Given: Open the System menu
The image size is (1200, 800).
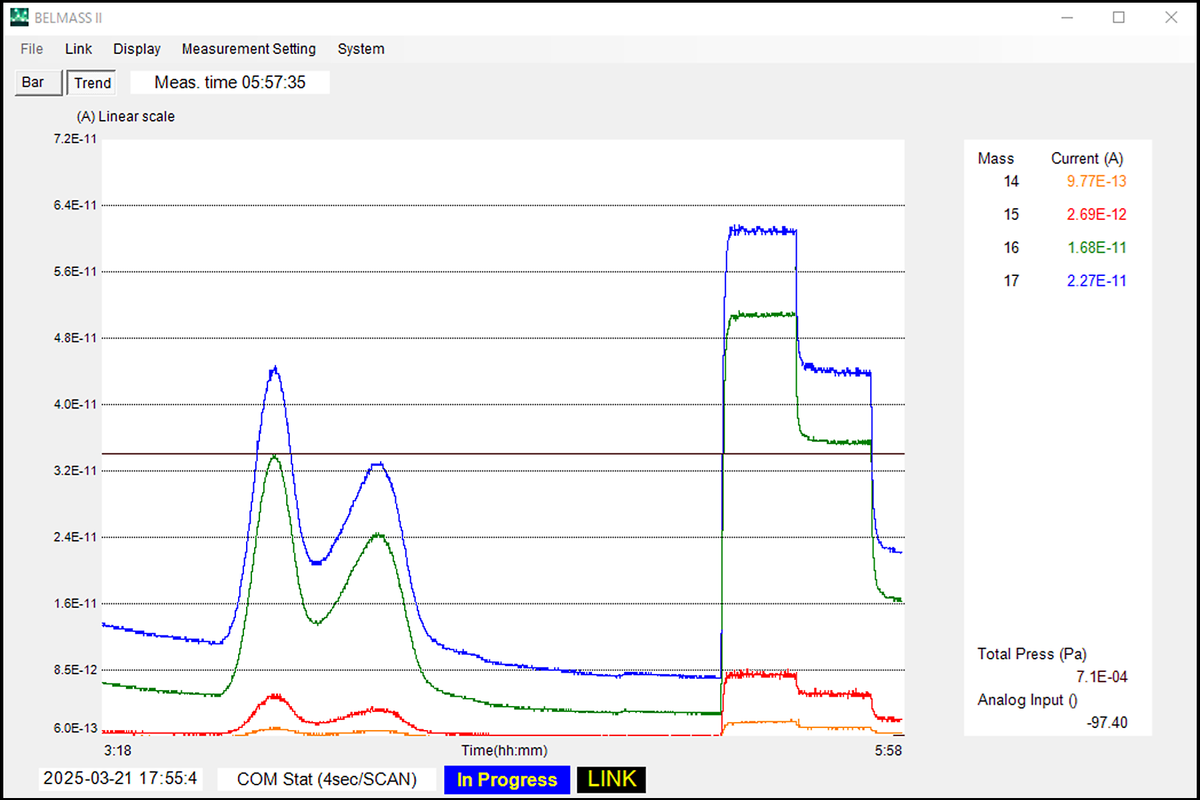Looking at the screenshot, I should tap(361, 49).
